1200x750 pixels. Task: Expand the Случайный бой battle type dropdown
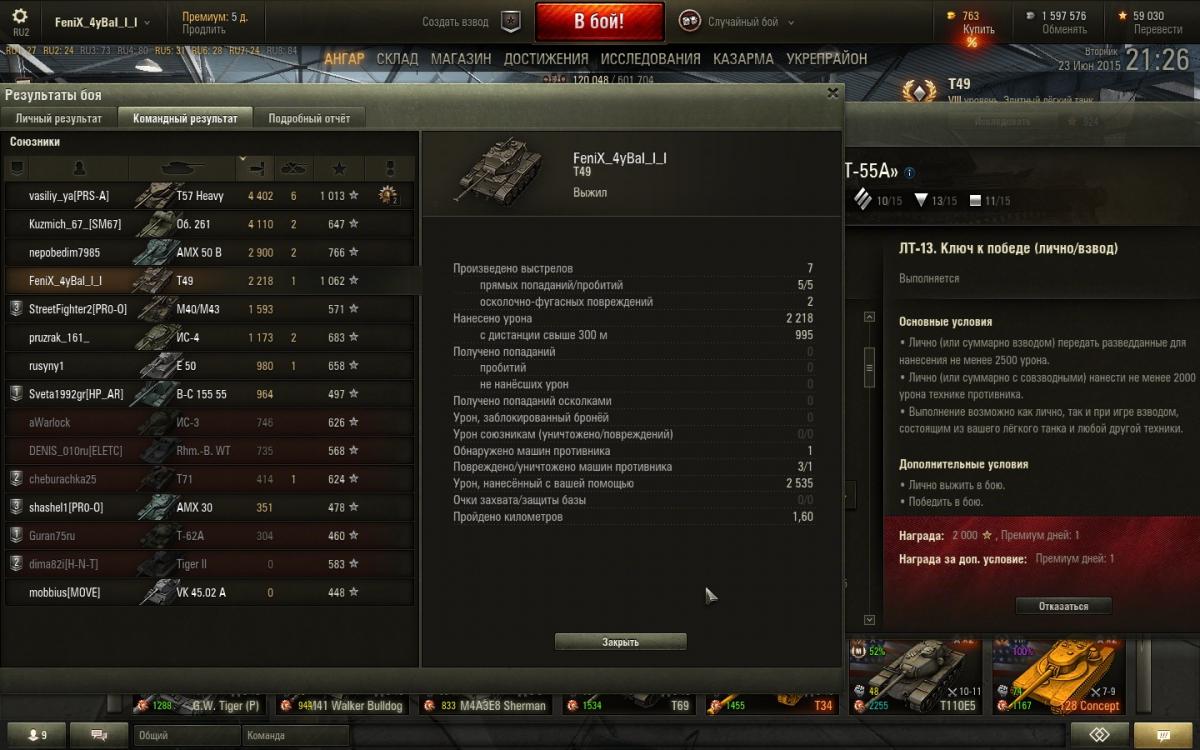(737, 21)
